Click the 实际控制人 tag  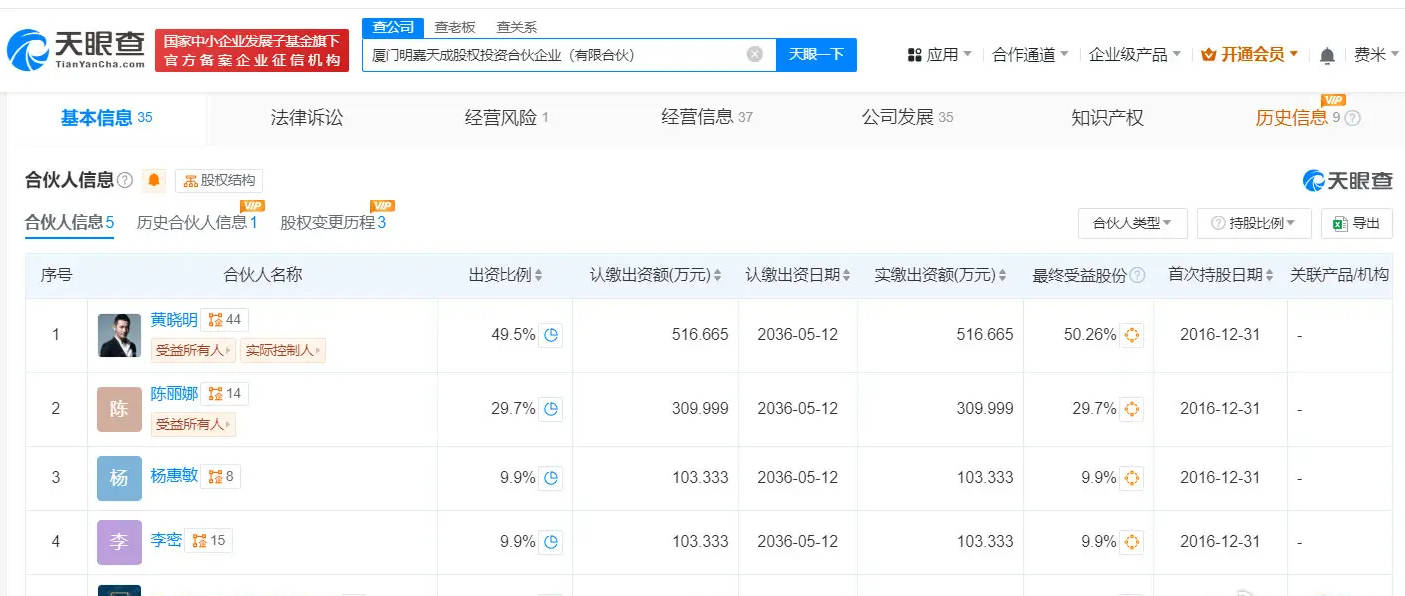point(284,350)
